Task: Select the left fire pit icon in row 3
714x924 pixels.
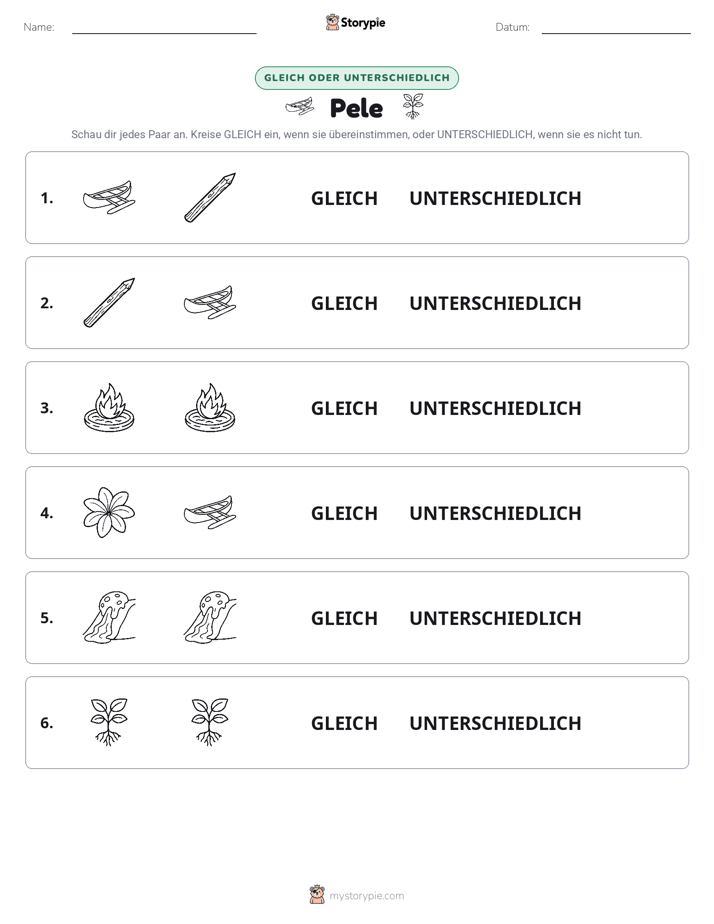Action: [x=109, y=408]
